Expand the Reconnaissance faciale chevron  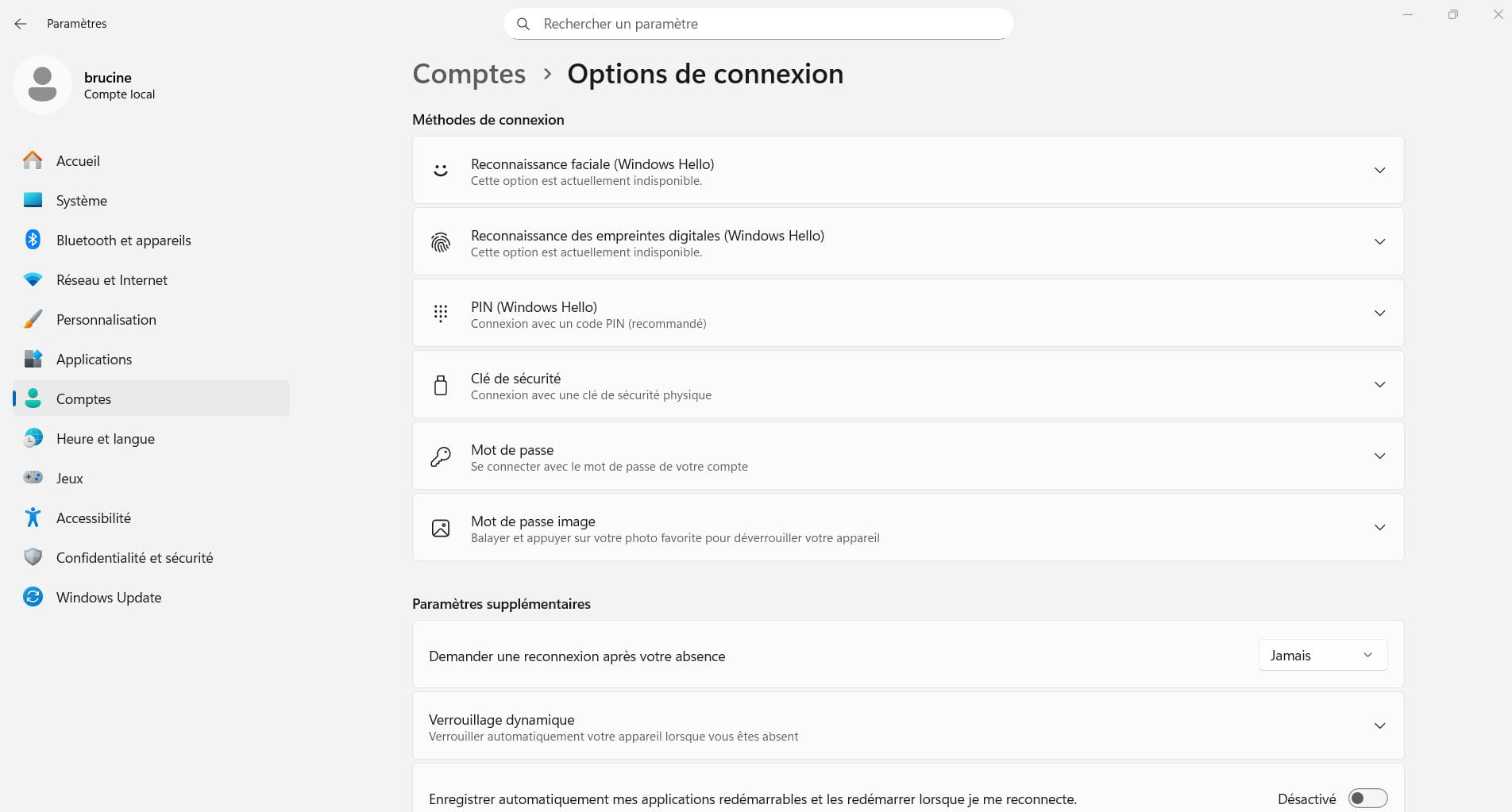tap(1379, 171)
